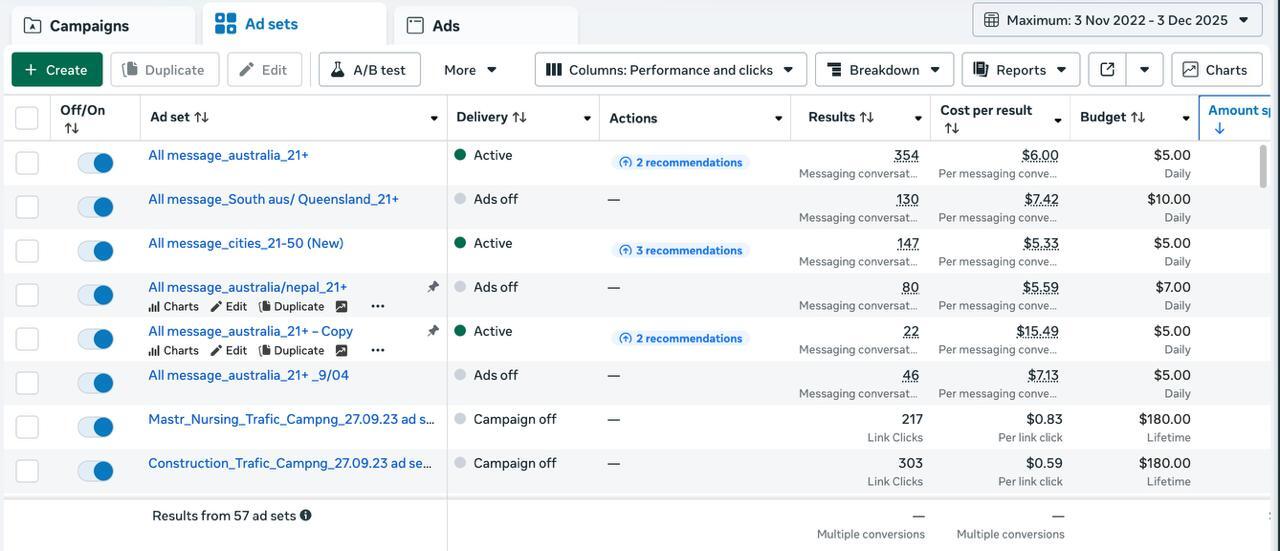The height and width of the screenshot is (551, 1280).
Task: Tick the select-all checkbox in table header
Action: [x=27, y=118]
